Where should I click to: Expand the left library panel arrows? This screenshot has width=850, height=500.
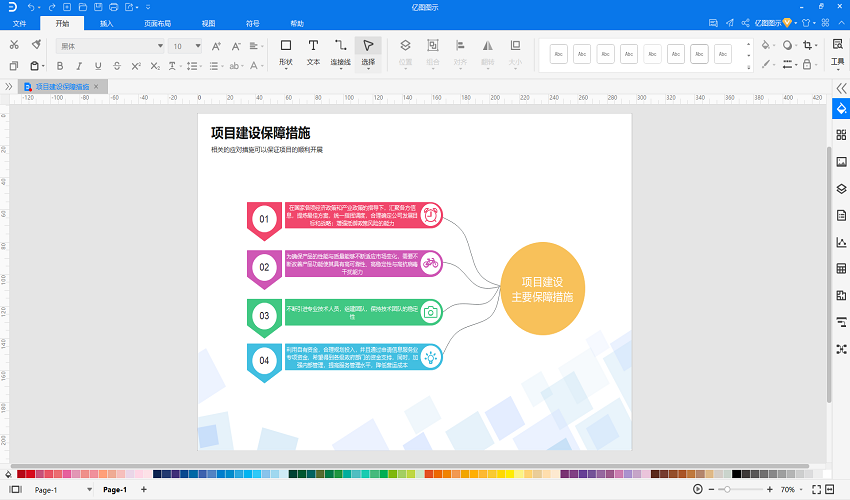tap(8, 86)
